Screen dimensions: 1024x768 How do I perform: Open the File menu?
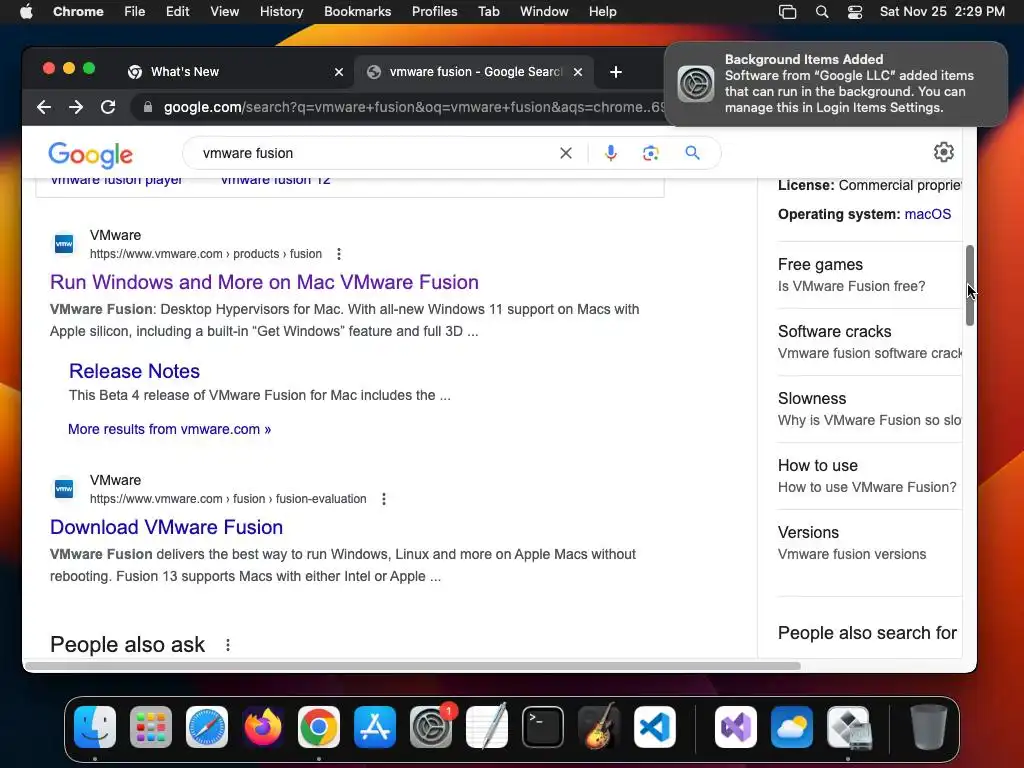click(x=135, y=12)
